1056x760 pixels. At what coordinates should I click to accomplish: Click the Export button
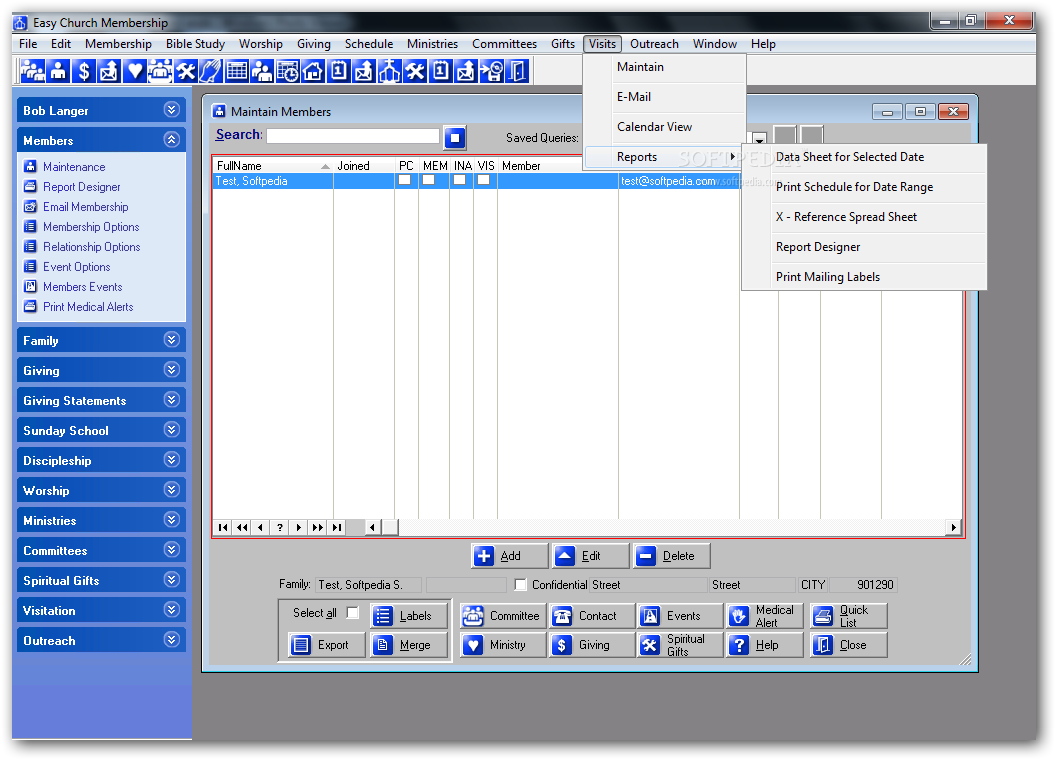[x=326, y=645]
